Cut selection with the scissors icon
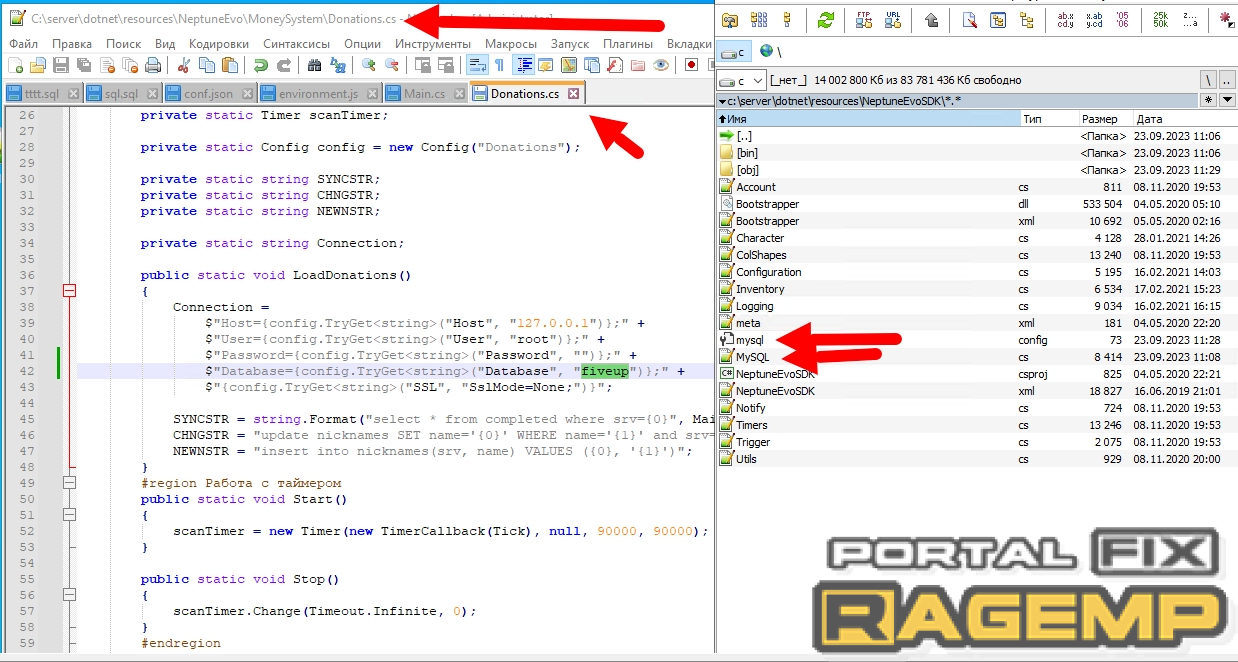1238x662 pixels. [x=183, y=65]
